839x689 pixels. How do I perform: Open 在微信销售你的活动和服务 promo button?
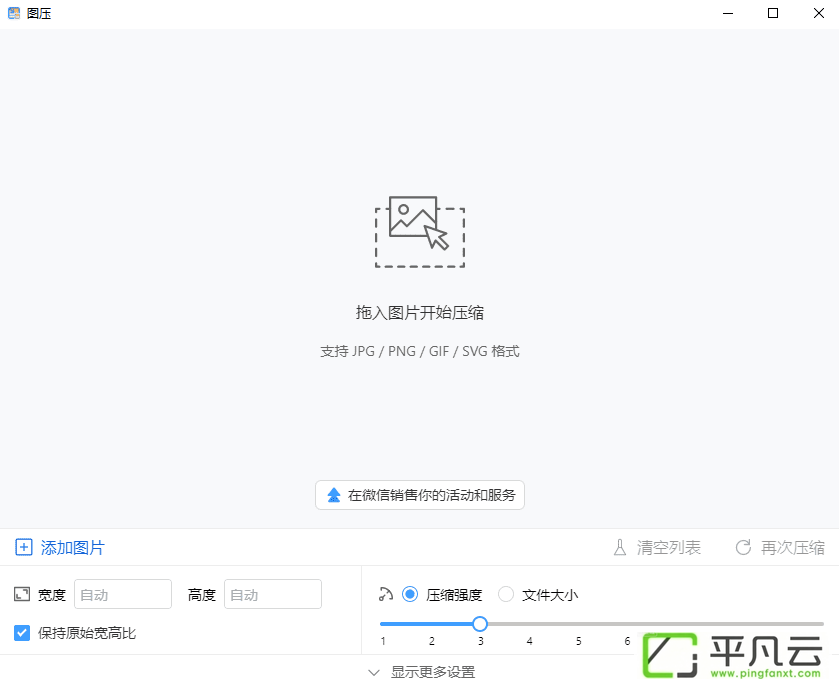[x=420, y=495]
